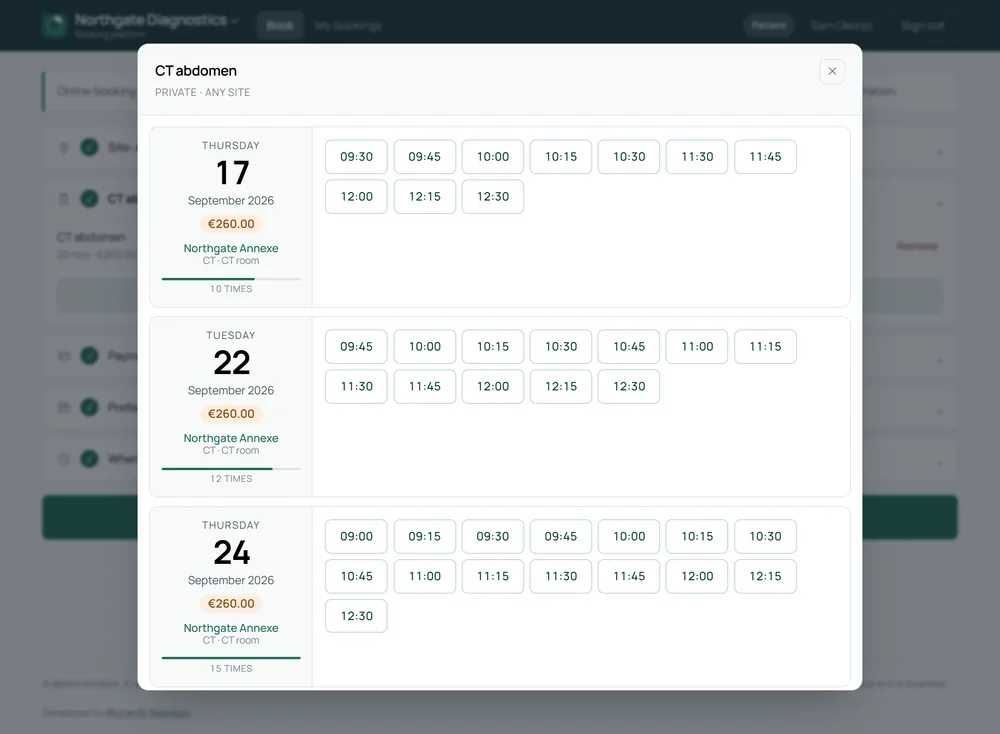The width and height of the screenshot is (1000, 734).
Task: Pick the 09:30 slot on Thursday 17
Action: [x=357, y=157]
